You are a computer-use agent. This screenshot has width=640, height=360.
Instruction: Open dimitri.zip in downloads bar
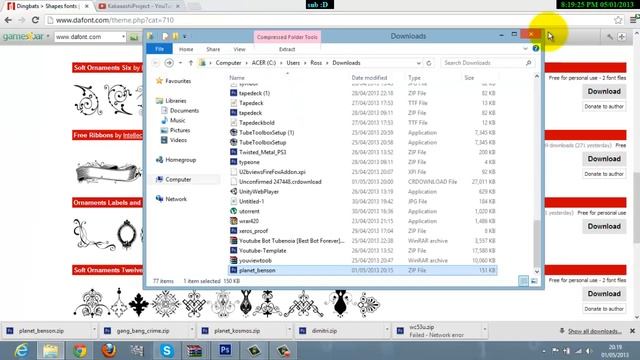click(324, 331)
